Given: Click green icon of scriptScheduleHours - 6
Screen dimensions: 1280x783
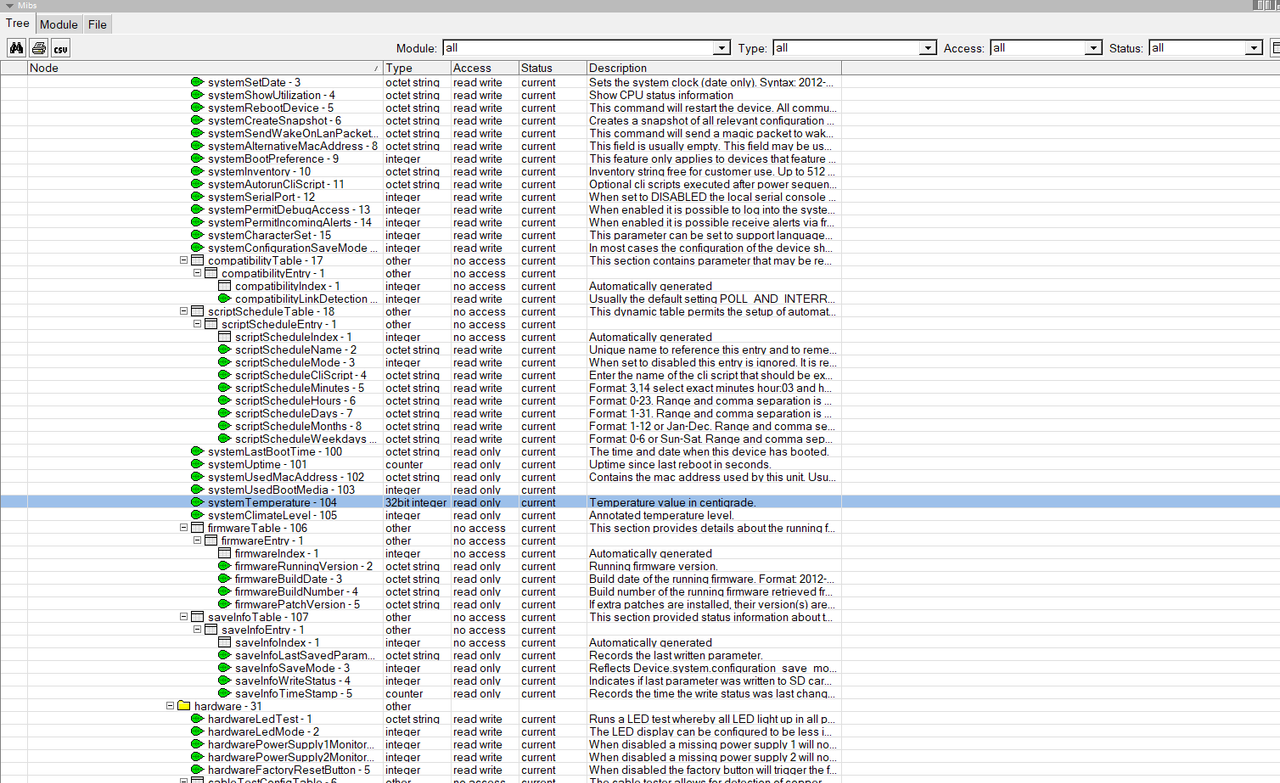Looking at the screenshot, I should (x=225, y=401).
